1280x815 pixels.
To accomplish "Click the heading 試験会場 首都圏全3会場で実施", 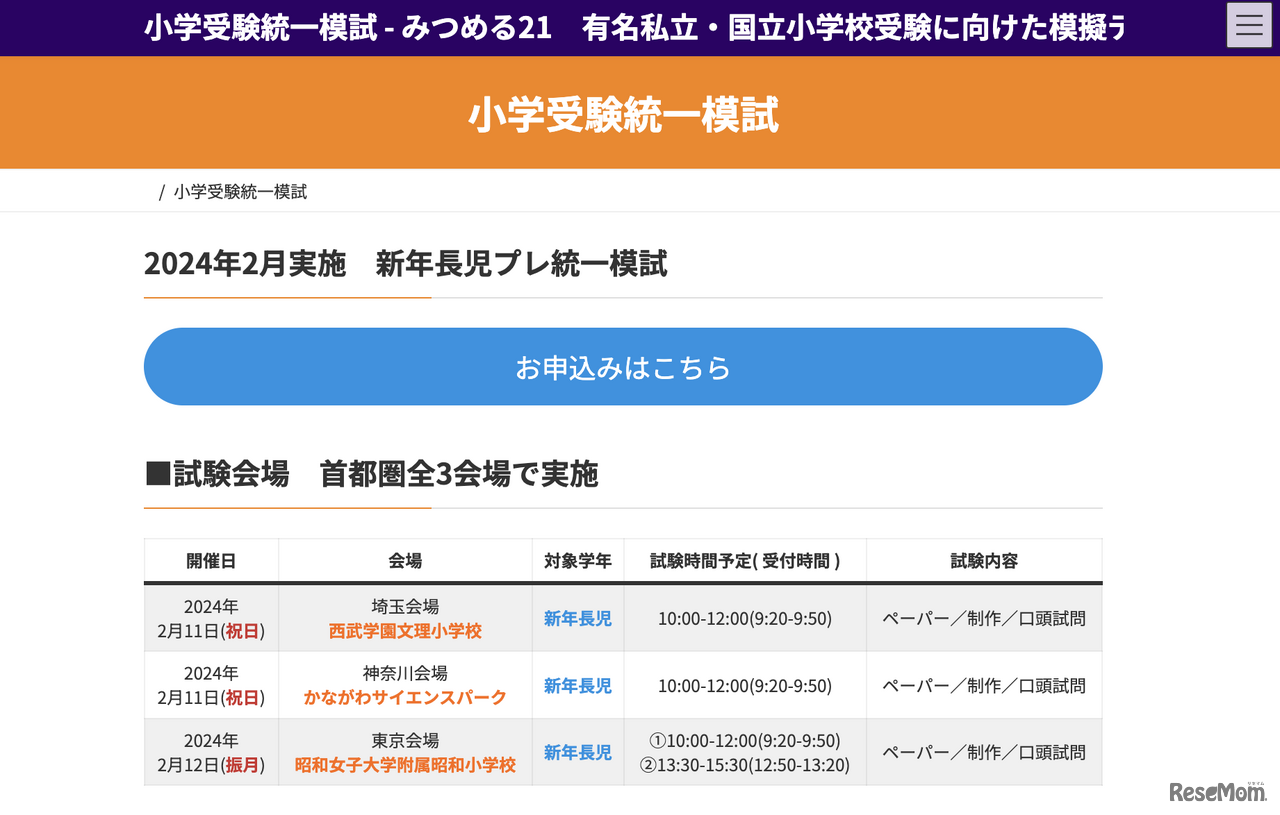I will pos(372,474).
